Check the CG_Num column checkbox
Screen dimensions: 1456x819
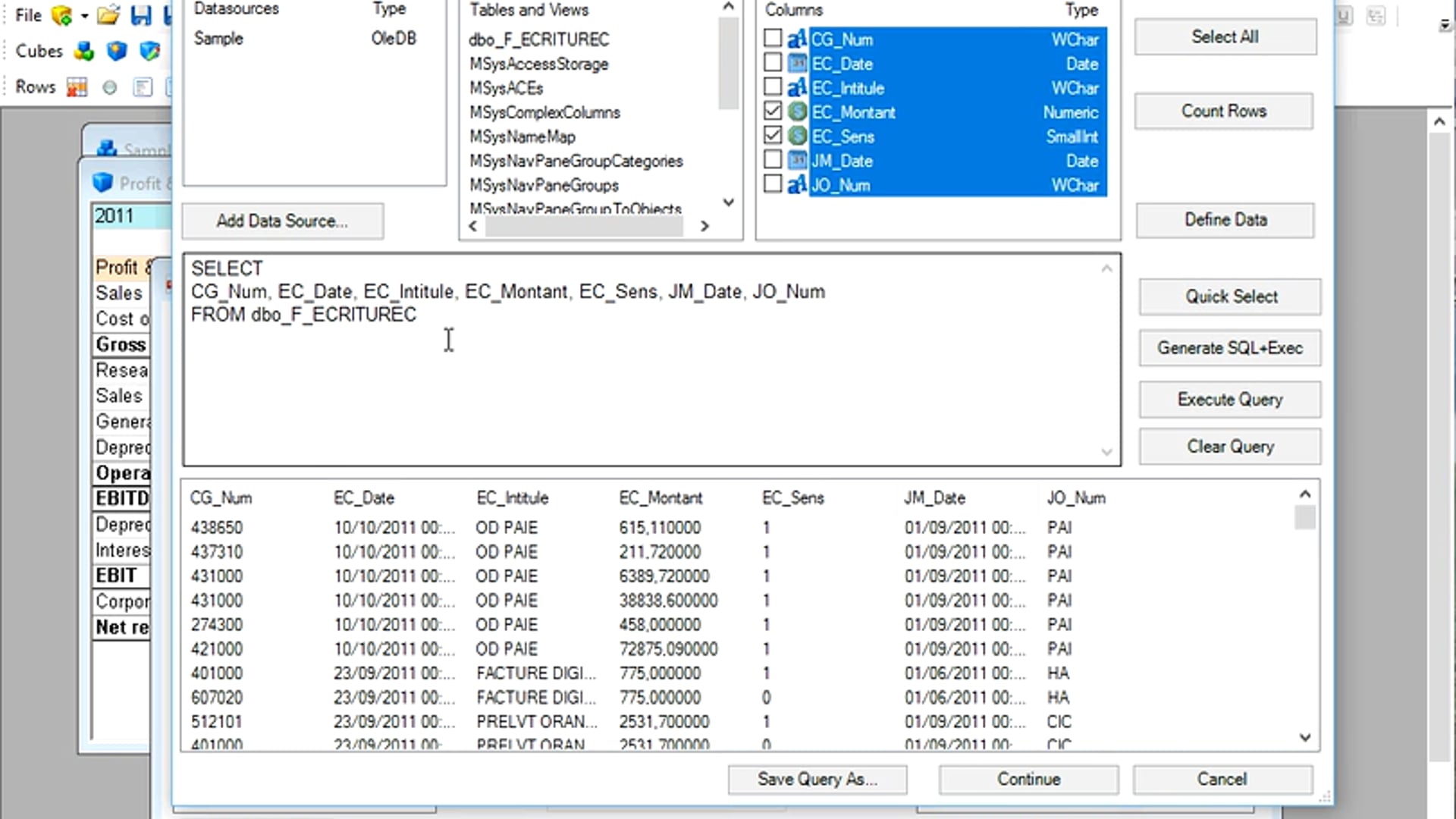coord(772,38)
